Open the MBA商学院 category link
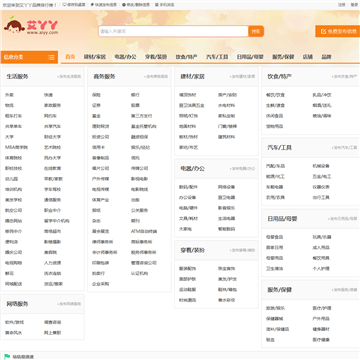Image resolution: width=360 pixels, height=360 pixels. 17,147
